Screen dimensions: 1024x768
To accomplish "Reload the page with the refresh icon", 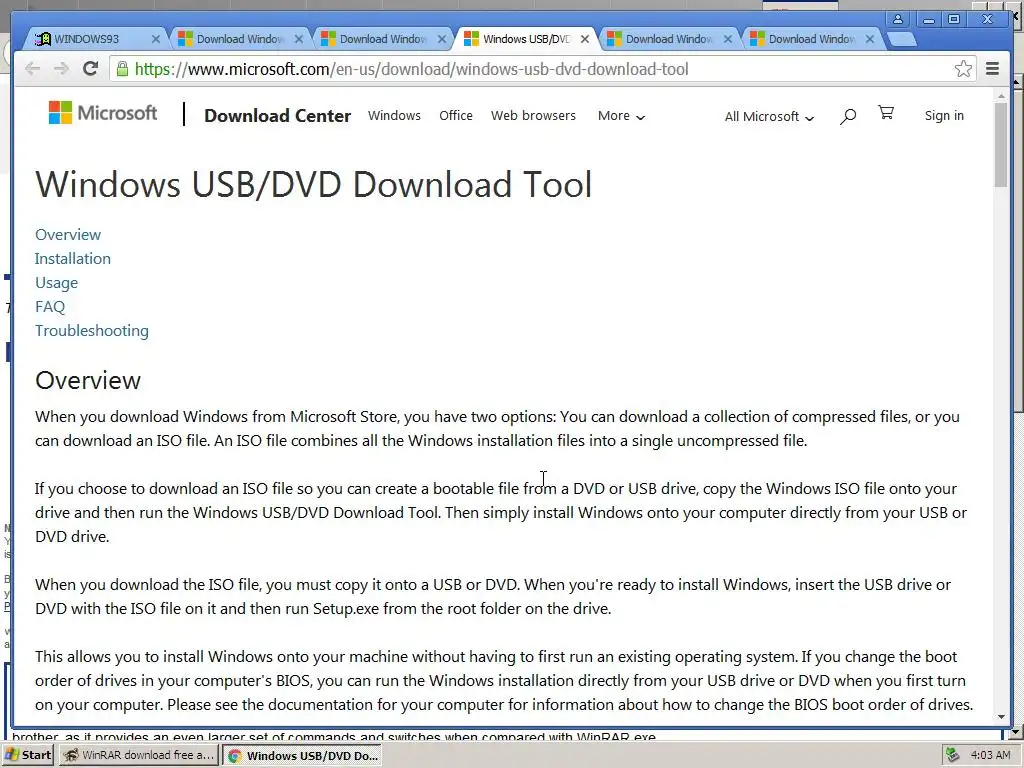I will 90,69.
